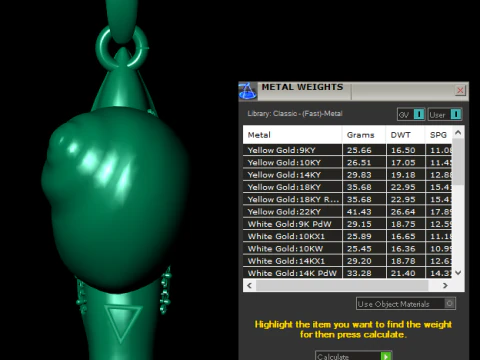Click grams value 33.28
480x360 pixels.
[x=359, y=273]
